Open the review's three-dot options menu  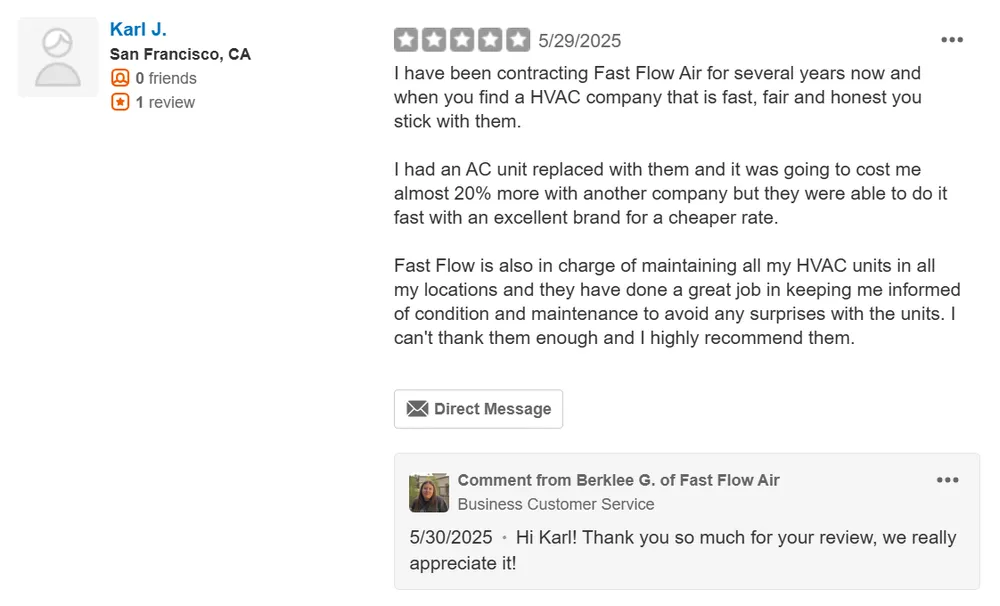click(x=952, y=40)
